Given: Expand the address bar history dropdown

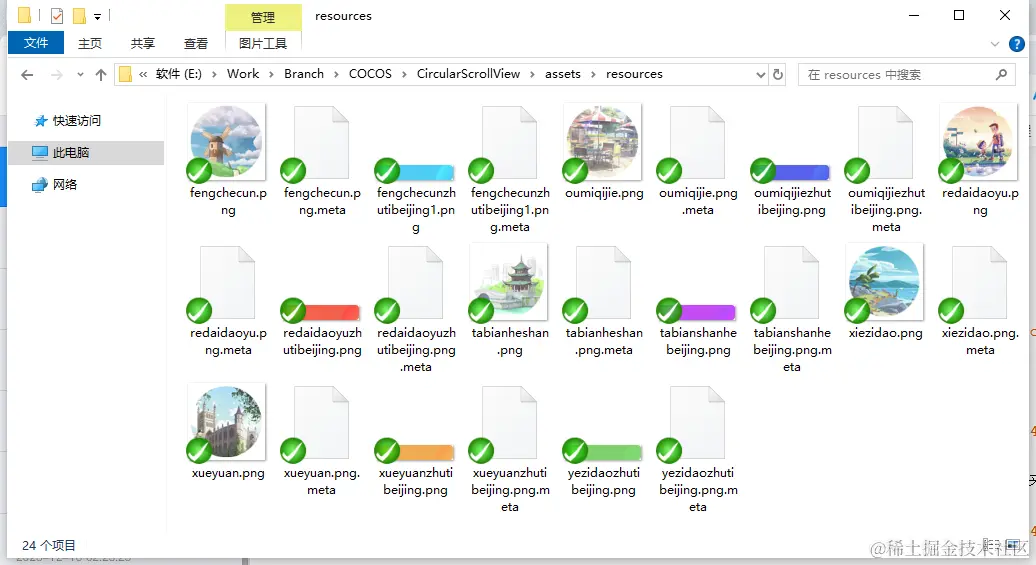Looking at the screenshot, I should tap(760, 75).
